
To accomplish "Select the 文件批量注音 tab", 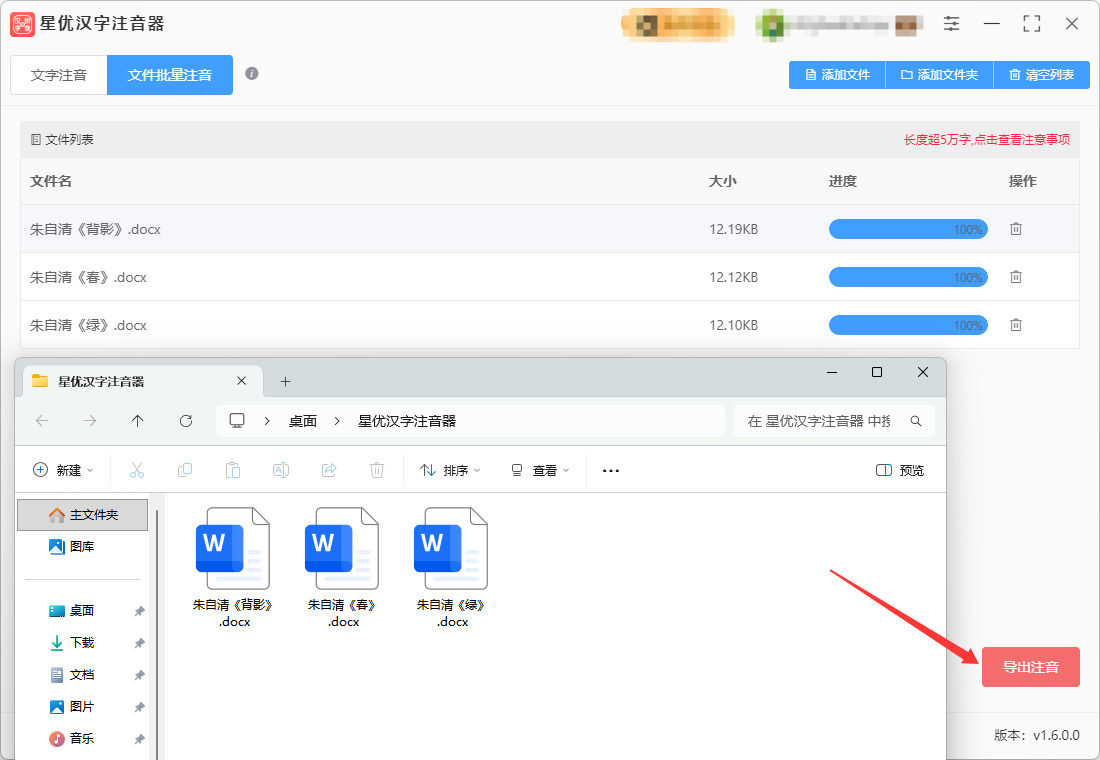I will point(170,75).
